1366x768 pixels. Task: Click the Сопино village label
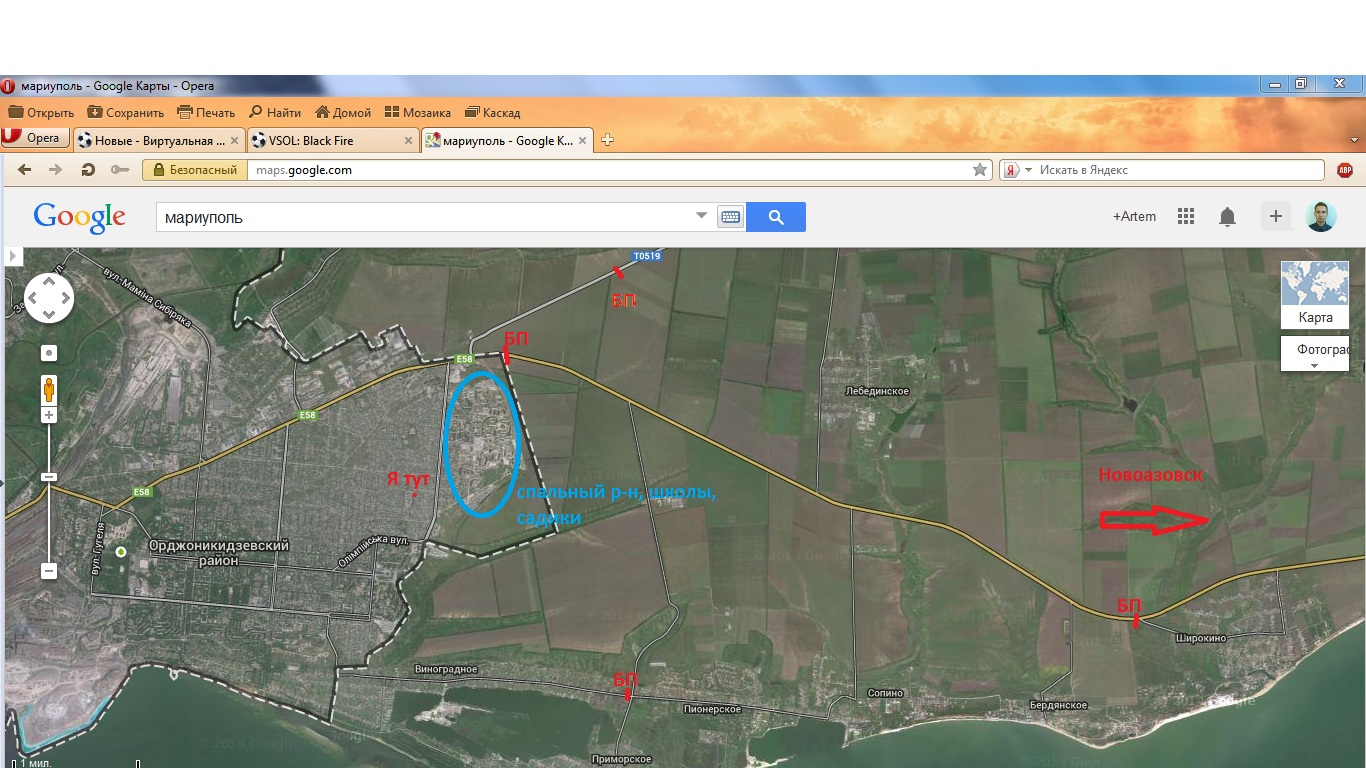(x=885, y=693)
